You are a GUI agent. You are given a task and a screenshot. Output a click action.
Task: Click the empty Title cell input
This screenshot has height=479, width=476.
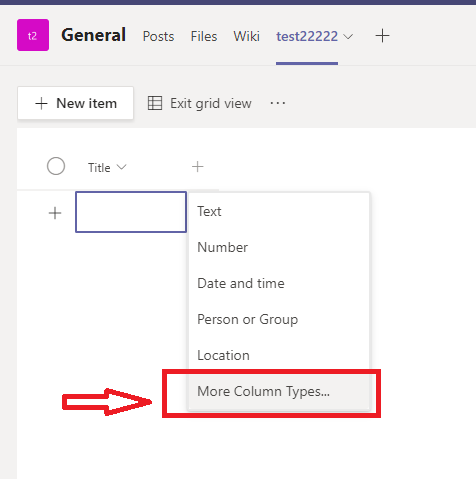(131, 212)
